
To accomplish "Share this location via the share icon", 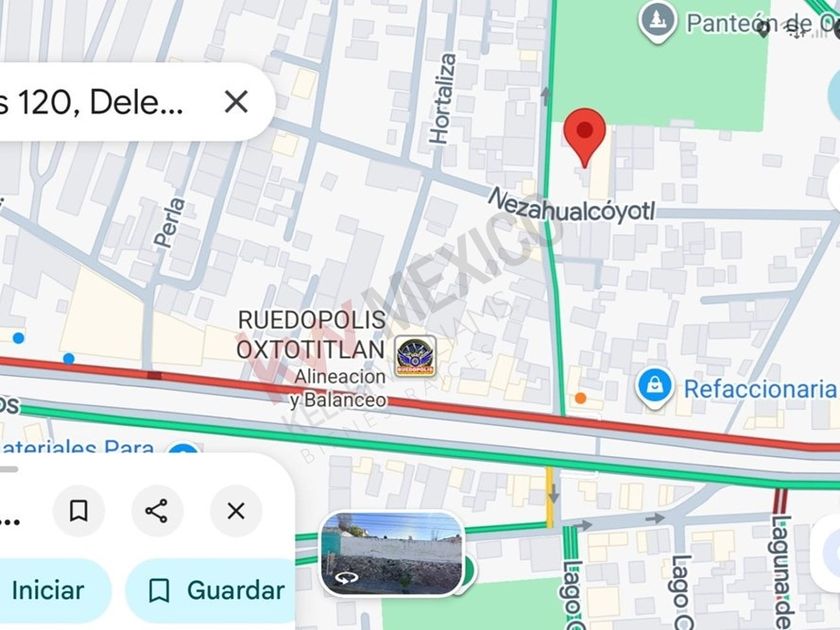I will (x=156, y=511).
